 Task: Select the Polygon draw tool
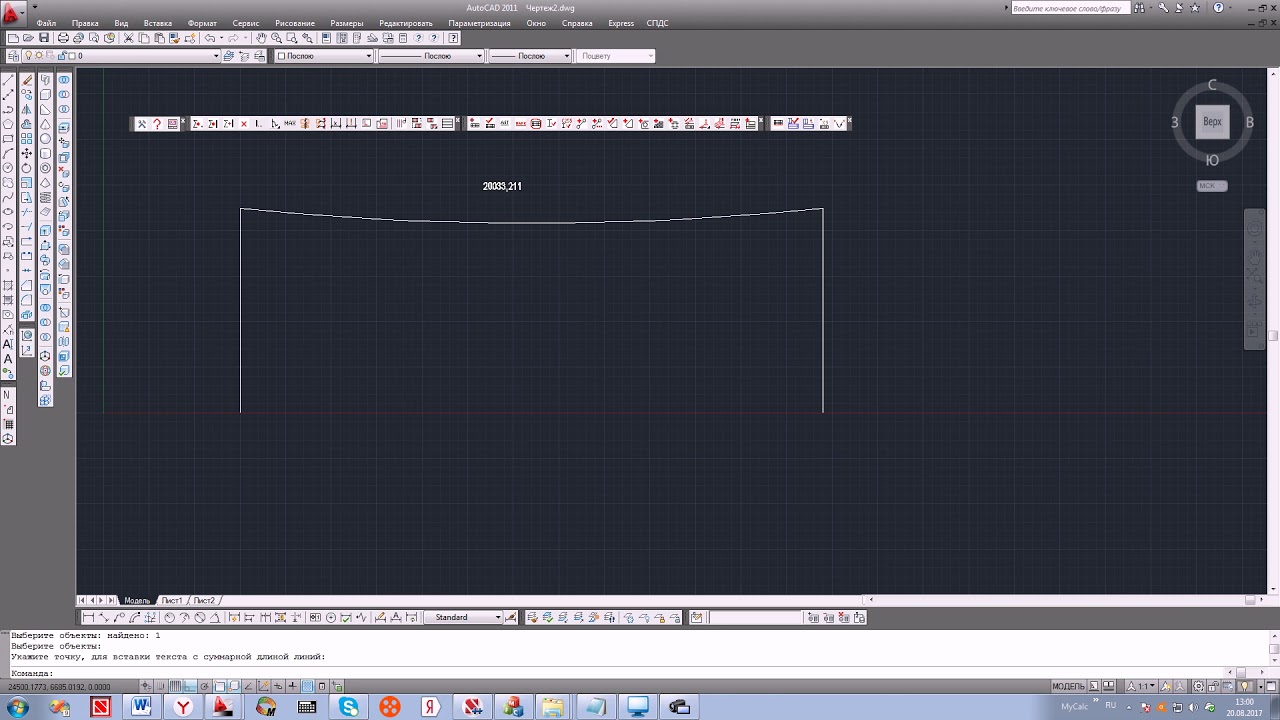8,123
